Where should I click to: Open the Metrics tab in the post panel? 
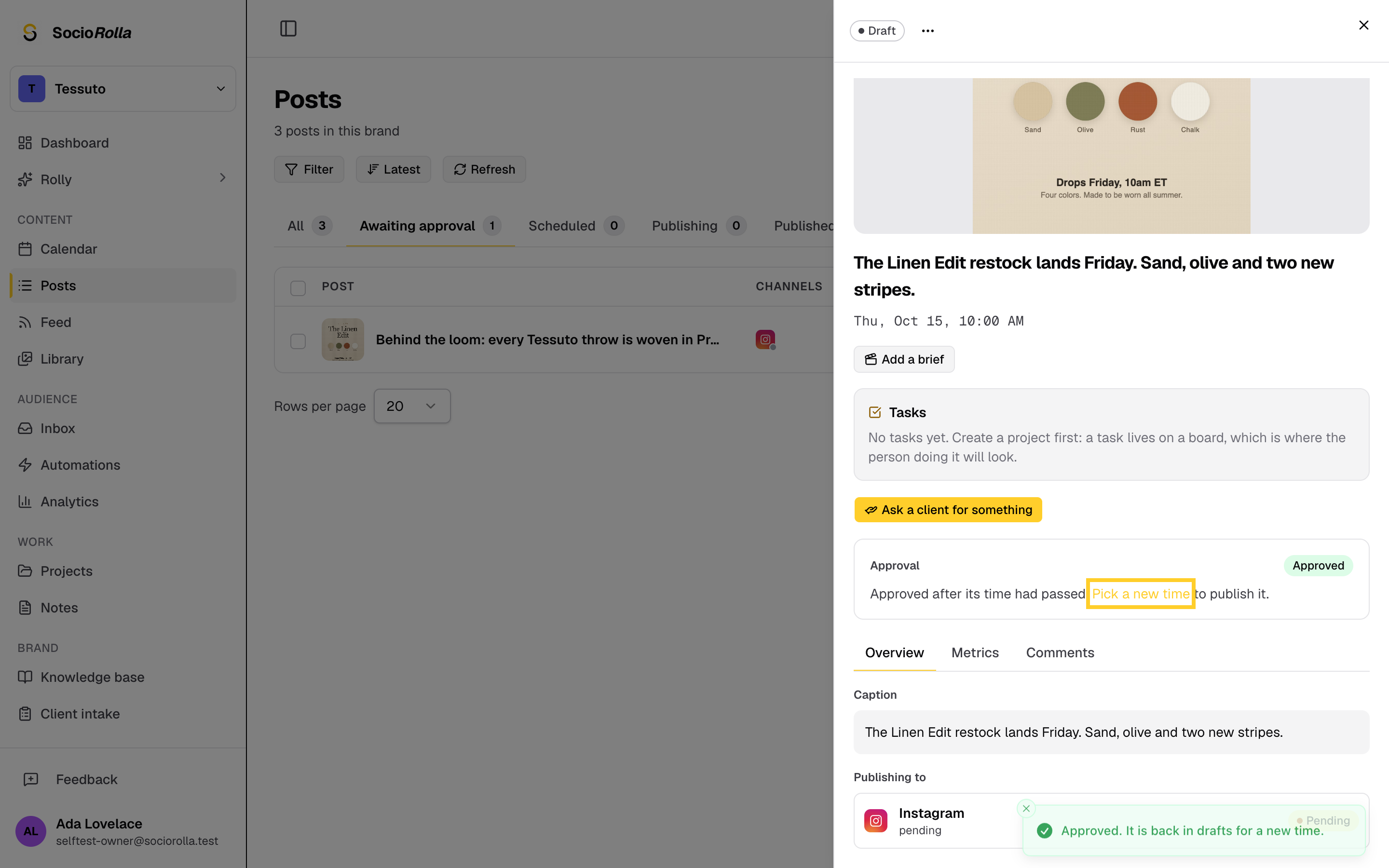click(975, 653)
